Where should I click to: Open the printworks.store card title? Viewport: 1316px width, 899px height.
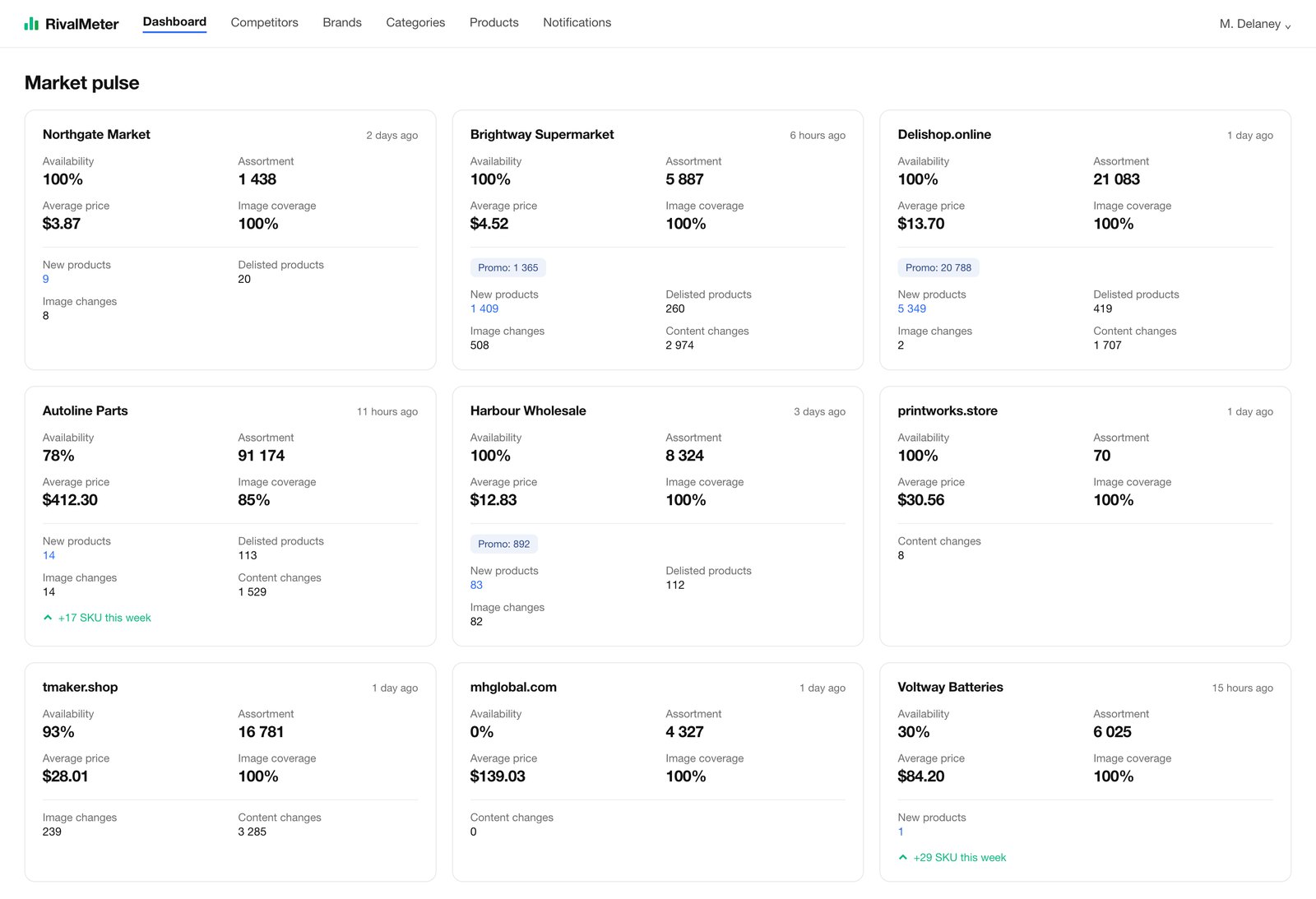948,410
